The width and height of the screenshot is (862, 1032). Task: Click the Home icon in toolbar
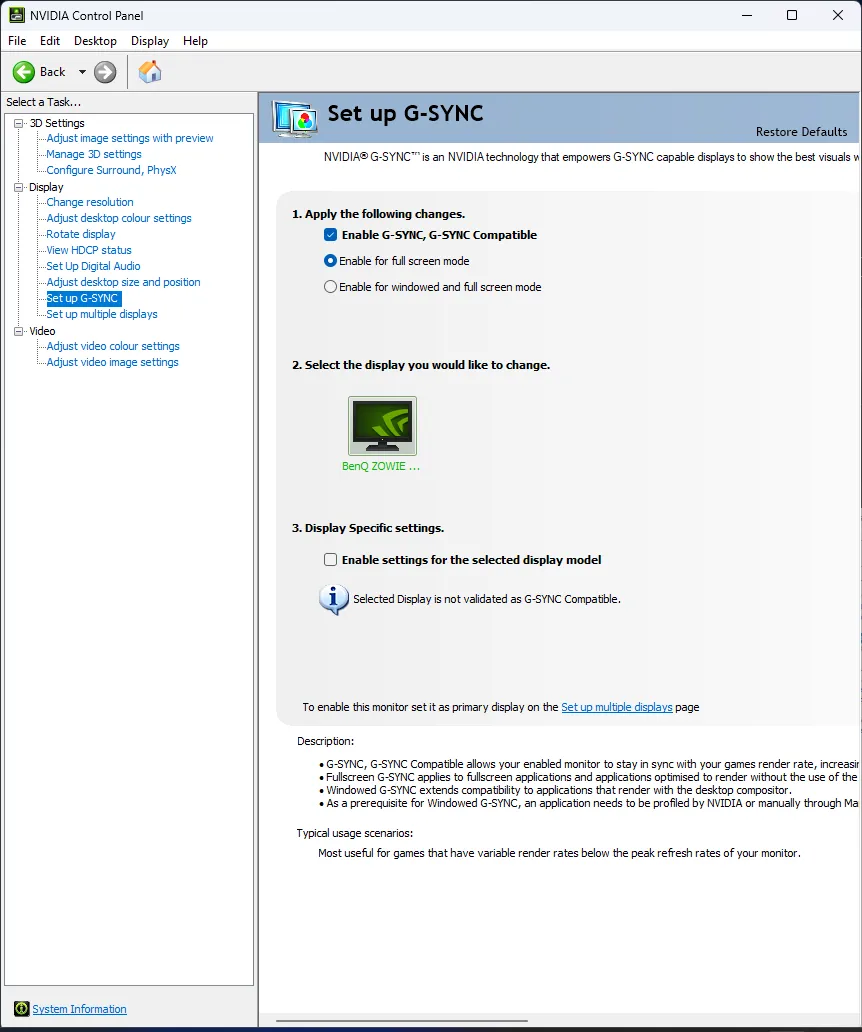pyautogui.click(x=150, y=72)
